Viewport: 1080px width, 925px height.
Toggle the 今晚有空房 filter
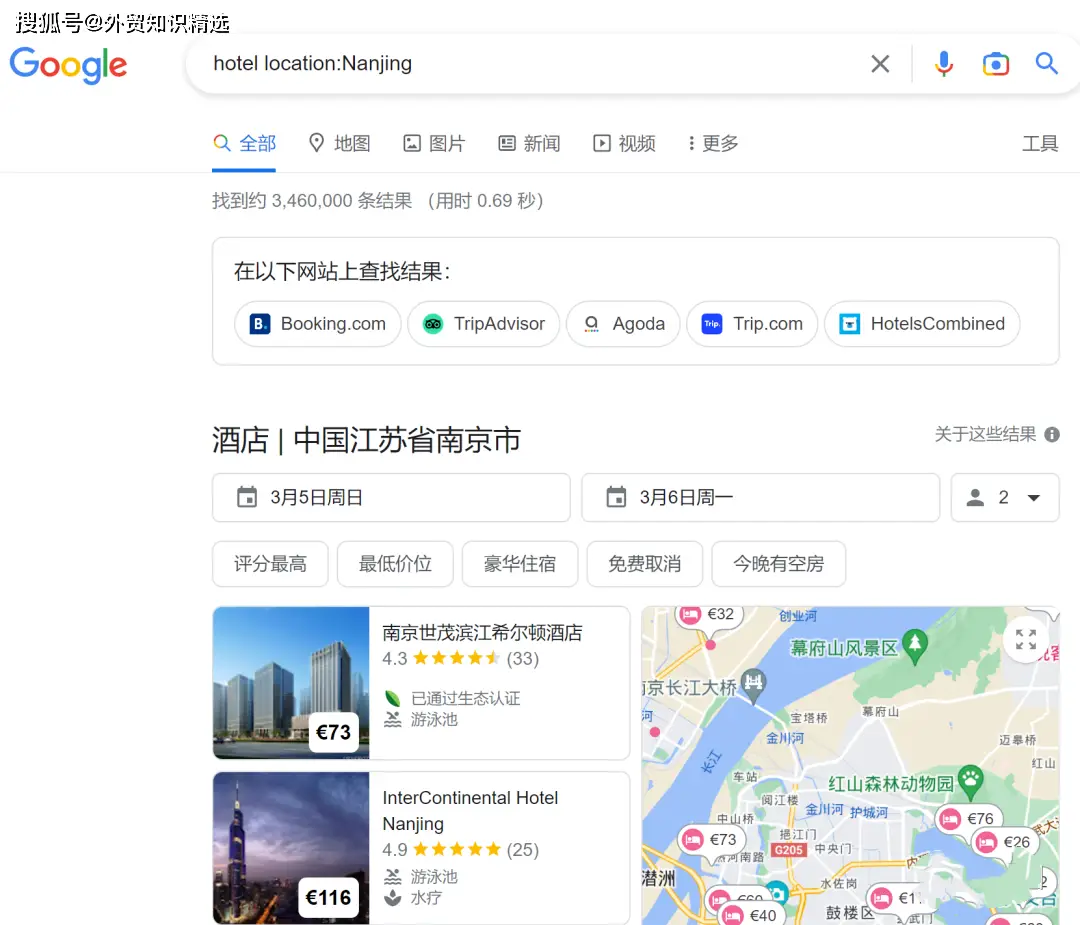[778, 564]
